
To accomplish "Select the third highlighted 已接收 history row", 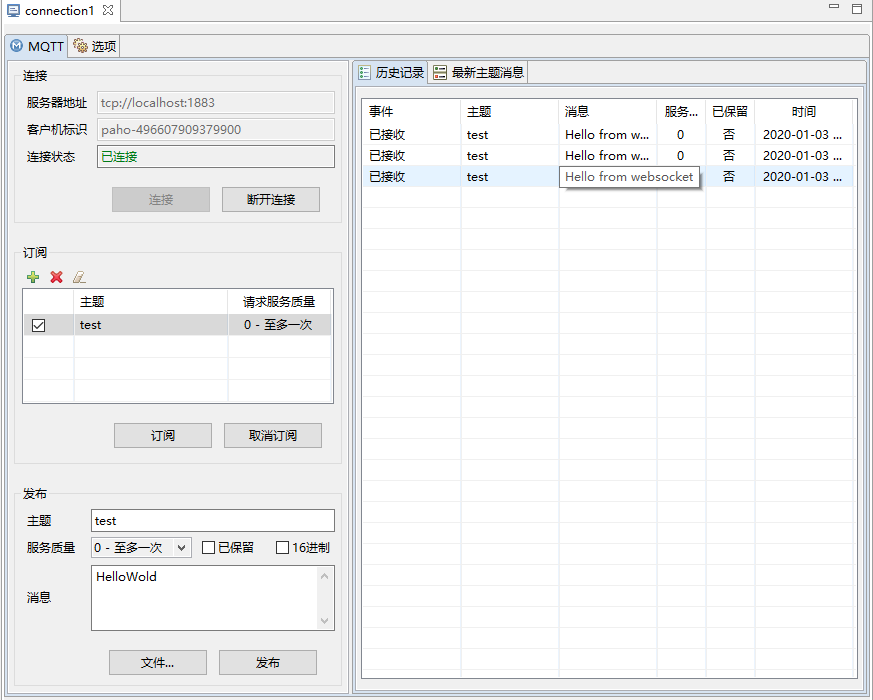I will (x=607, y=177).
